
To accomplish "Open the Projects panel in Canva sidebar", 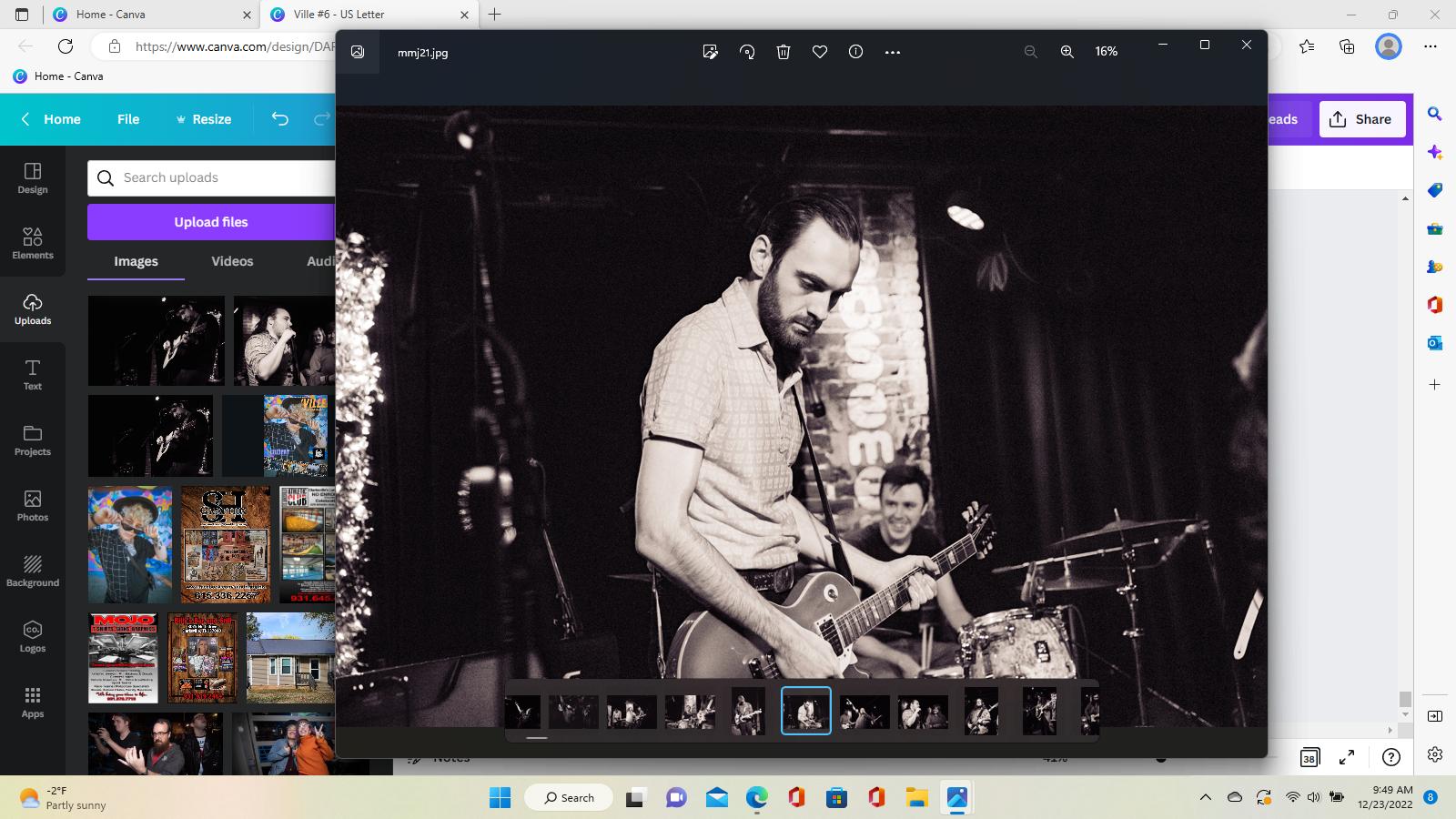I will pyautogui.click(x=33, y=440).
